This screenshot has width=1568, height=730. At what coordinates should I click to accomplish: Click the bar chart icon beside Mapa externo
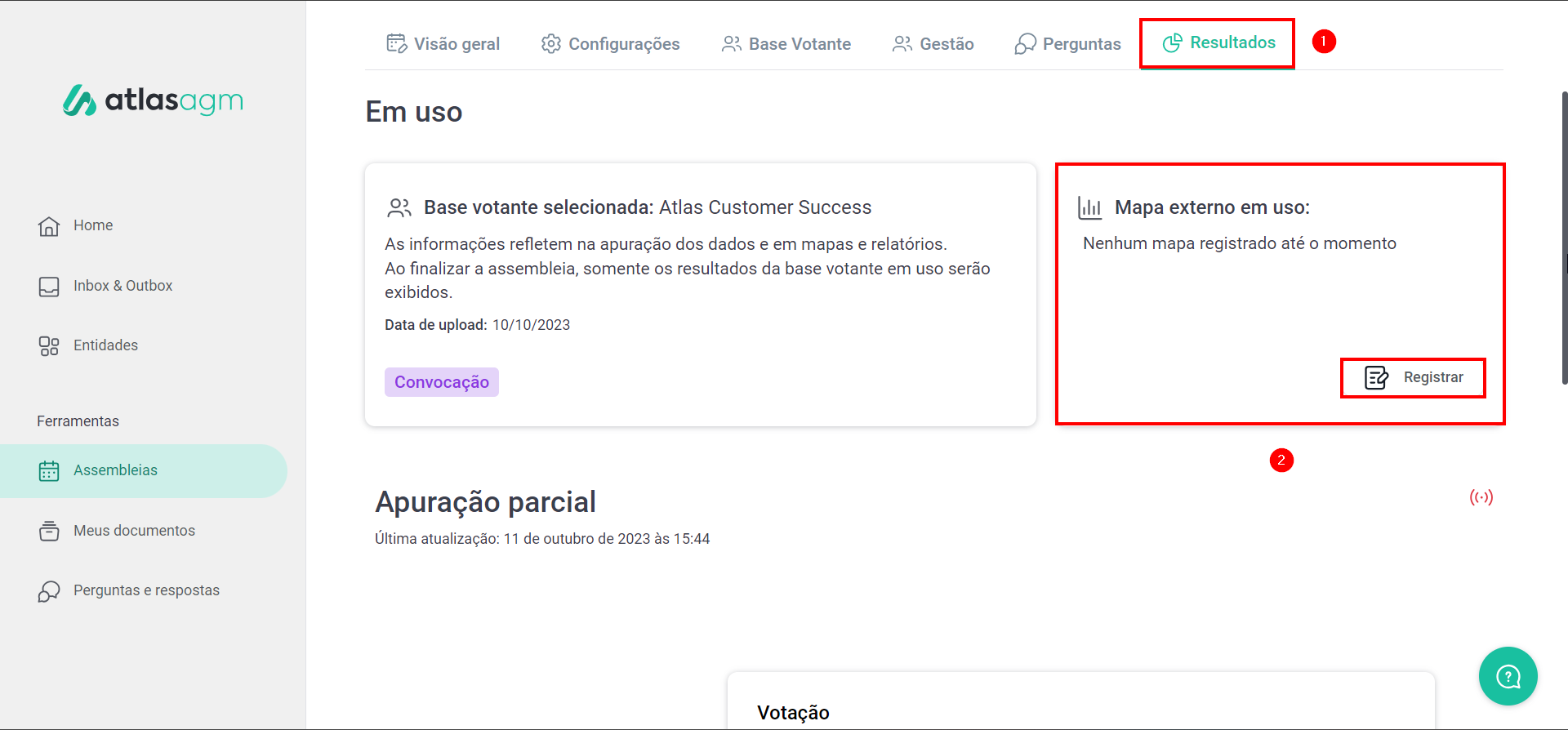click(x=1090, y=208)
